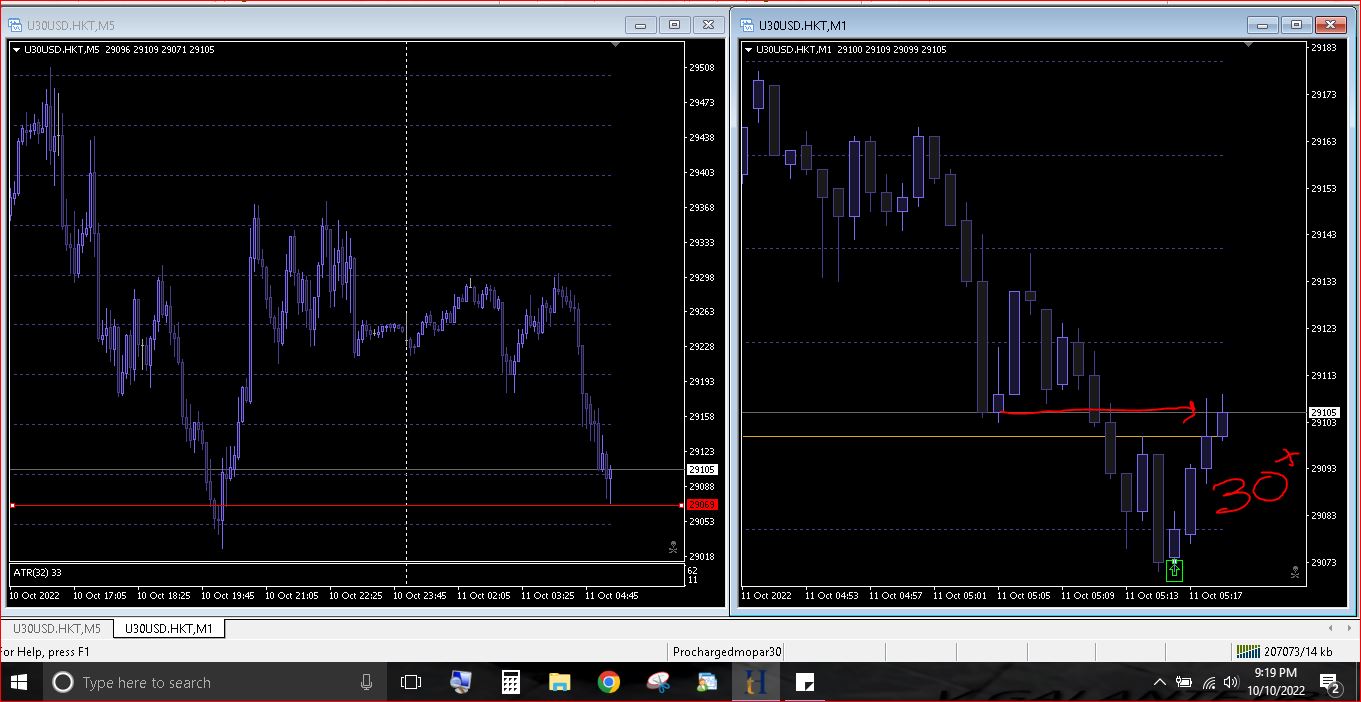This screenshot has height=702, width=1361.
Task: Click the 29183 level on M1 price axis
Action: [x=1323, y=47]
